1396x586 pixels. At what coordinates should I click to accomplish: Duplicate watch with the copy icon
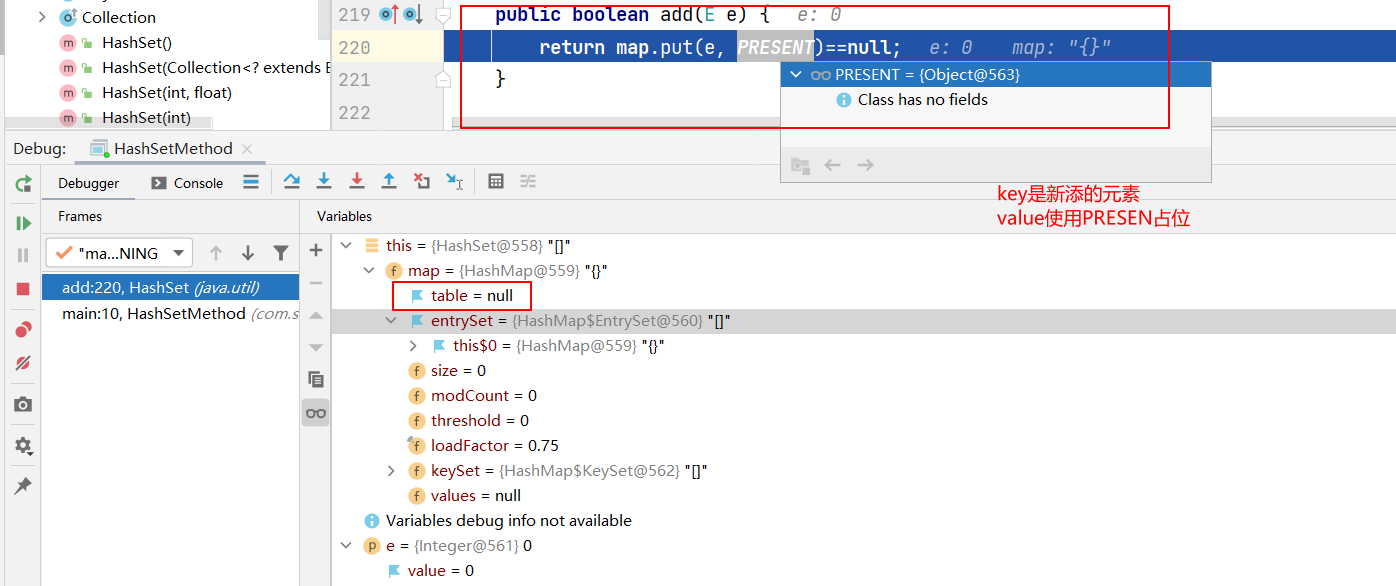316,380
